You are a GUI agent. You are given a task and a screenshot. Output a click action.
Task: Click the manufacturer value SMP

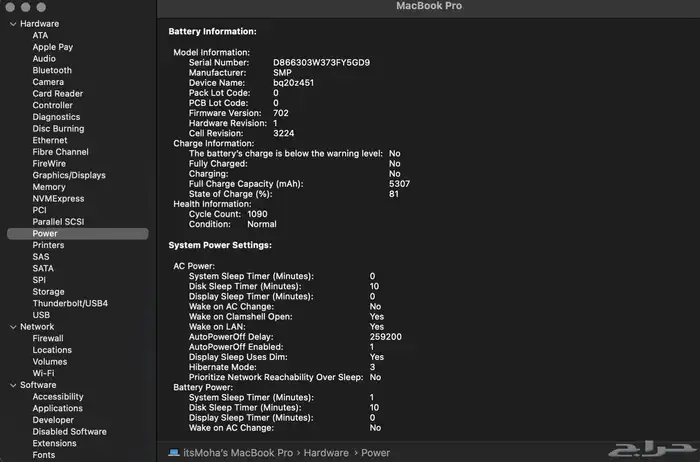point(282,72)
